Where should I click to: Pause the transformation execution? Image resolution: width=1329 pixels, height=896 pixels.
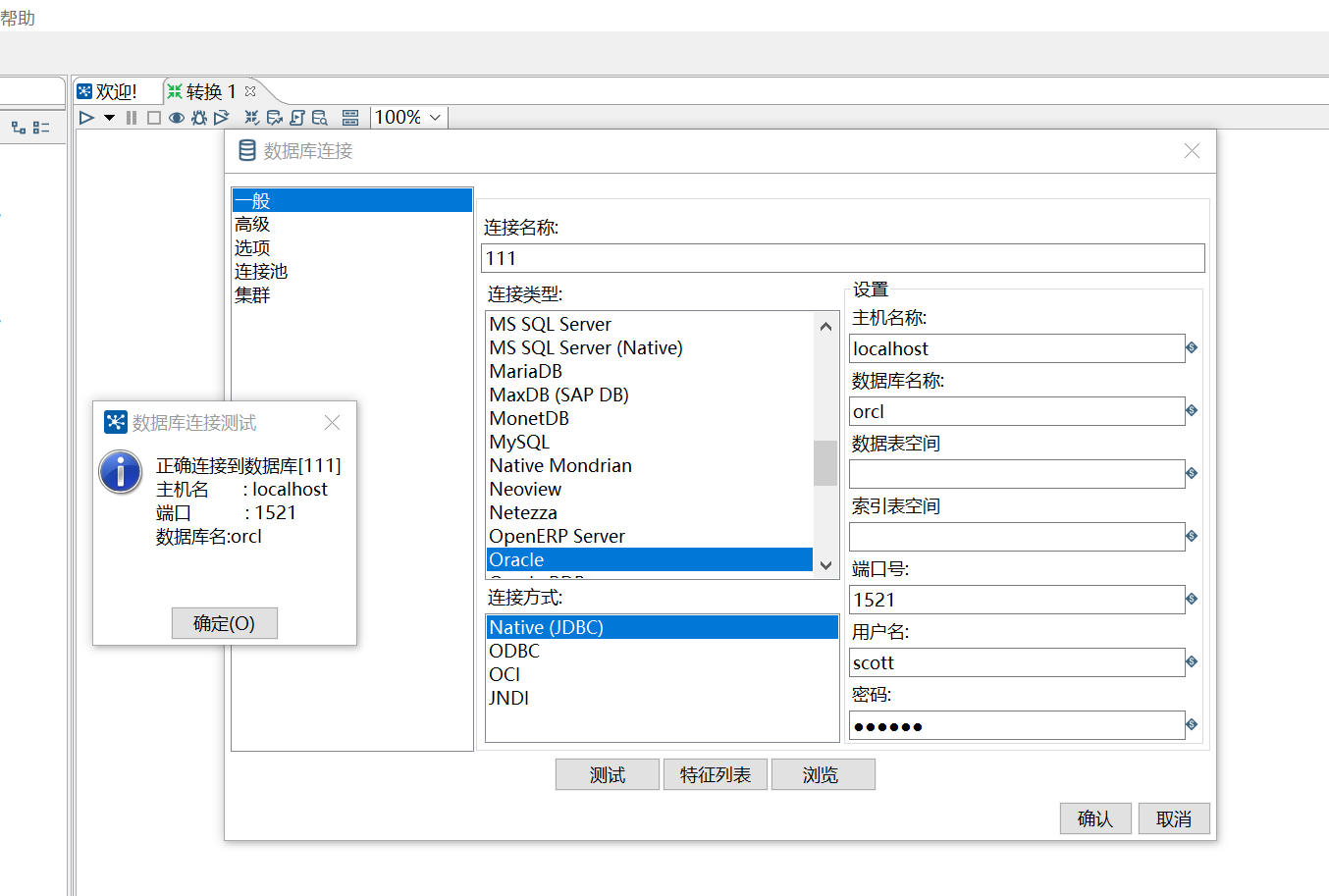pos(132,117)
